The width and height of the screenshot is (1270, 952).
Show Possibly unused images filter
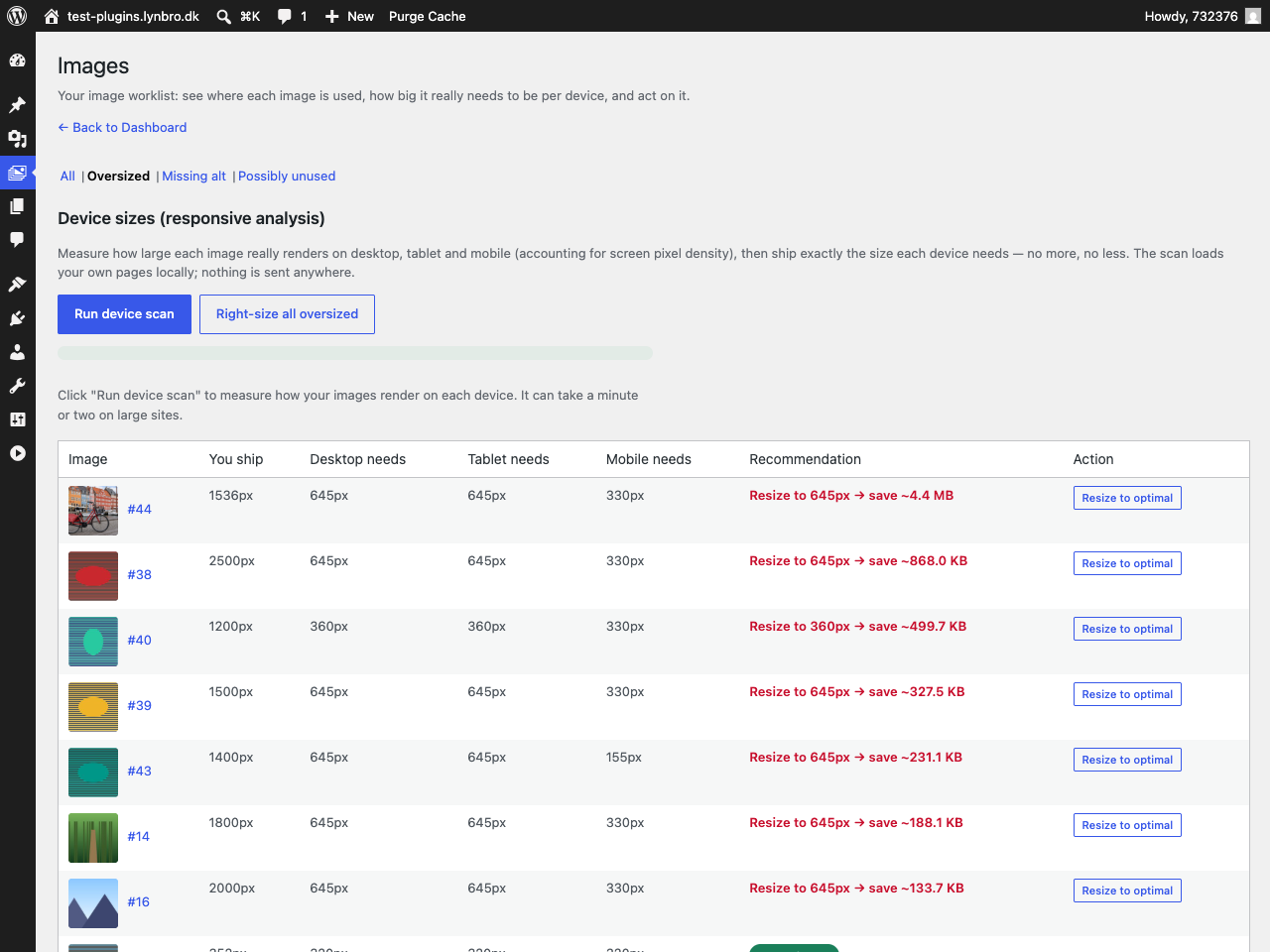coord(287,176)
